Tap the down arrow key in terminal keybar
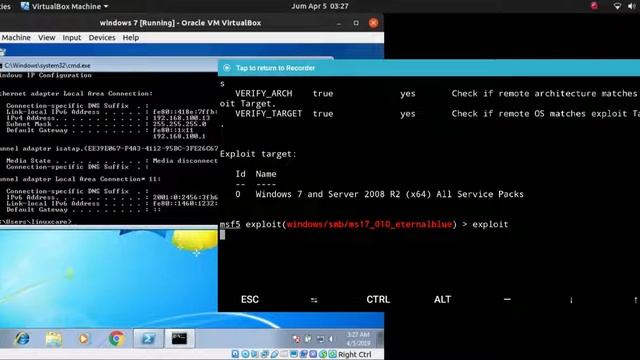 coord(571,300)
